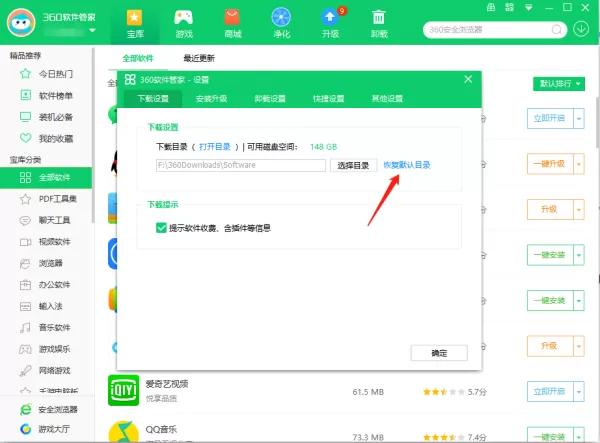
Task: Expand arrow beside lower 升级 button
Action: point(579,346)
